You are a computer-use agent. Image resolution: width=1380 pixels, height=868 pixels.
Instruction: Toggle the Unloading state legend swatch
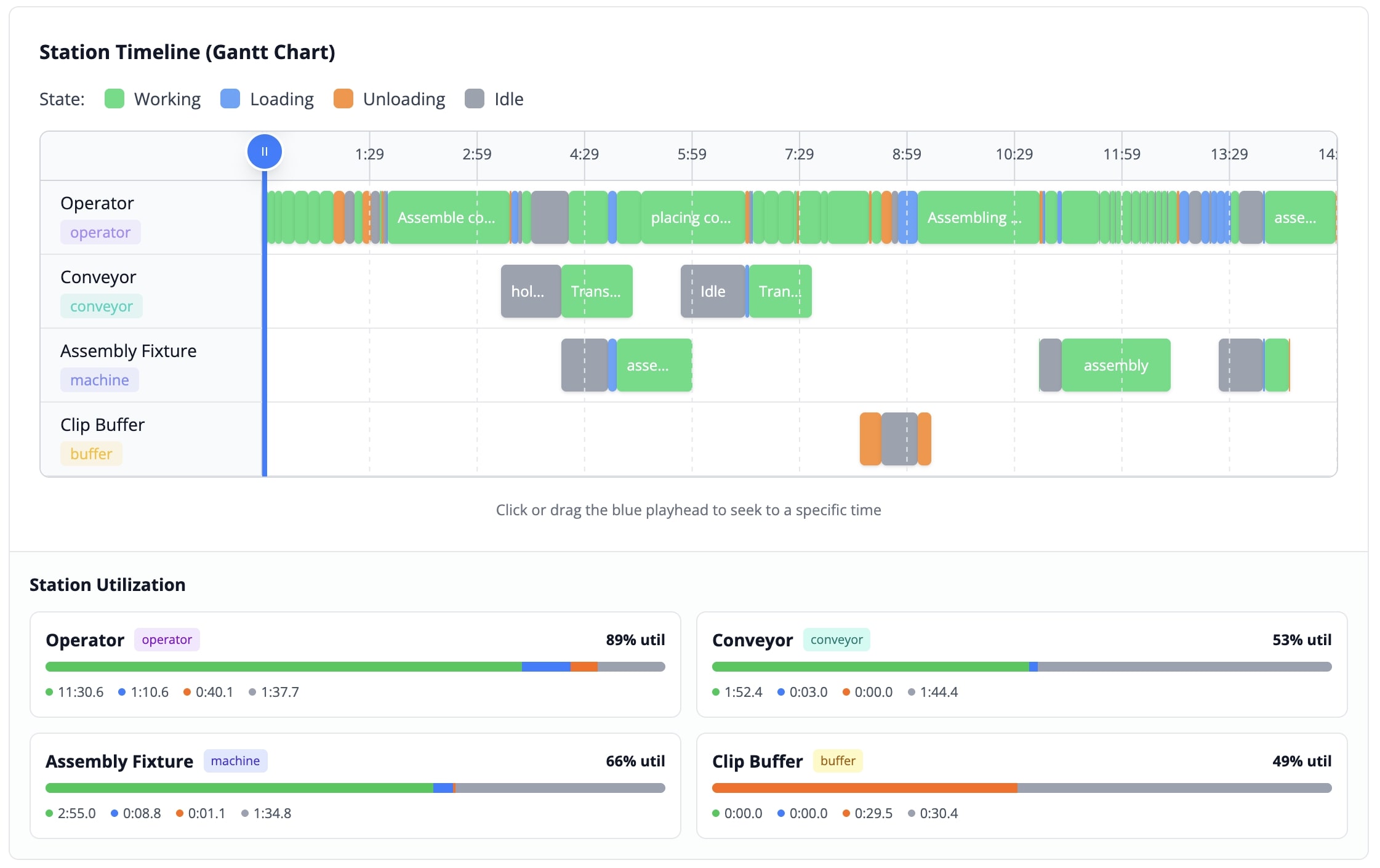point(343,98)
